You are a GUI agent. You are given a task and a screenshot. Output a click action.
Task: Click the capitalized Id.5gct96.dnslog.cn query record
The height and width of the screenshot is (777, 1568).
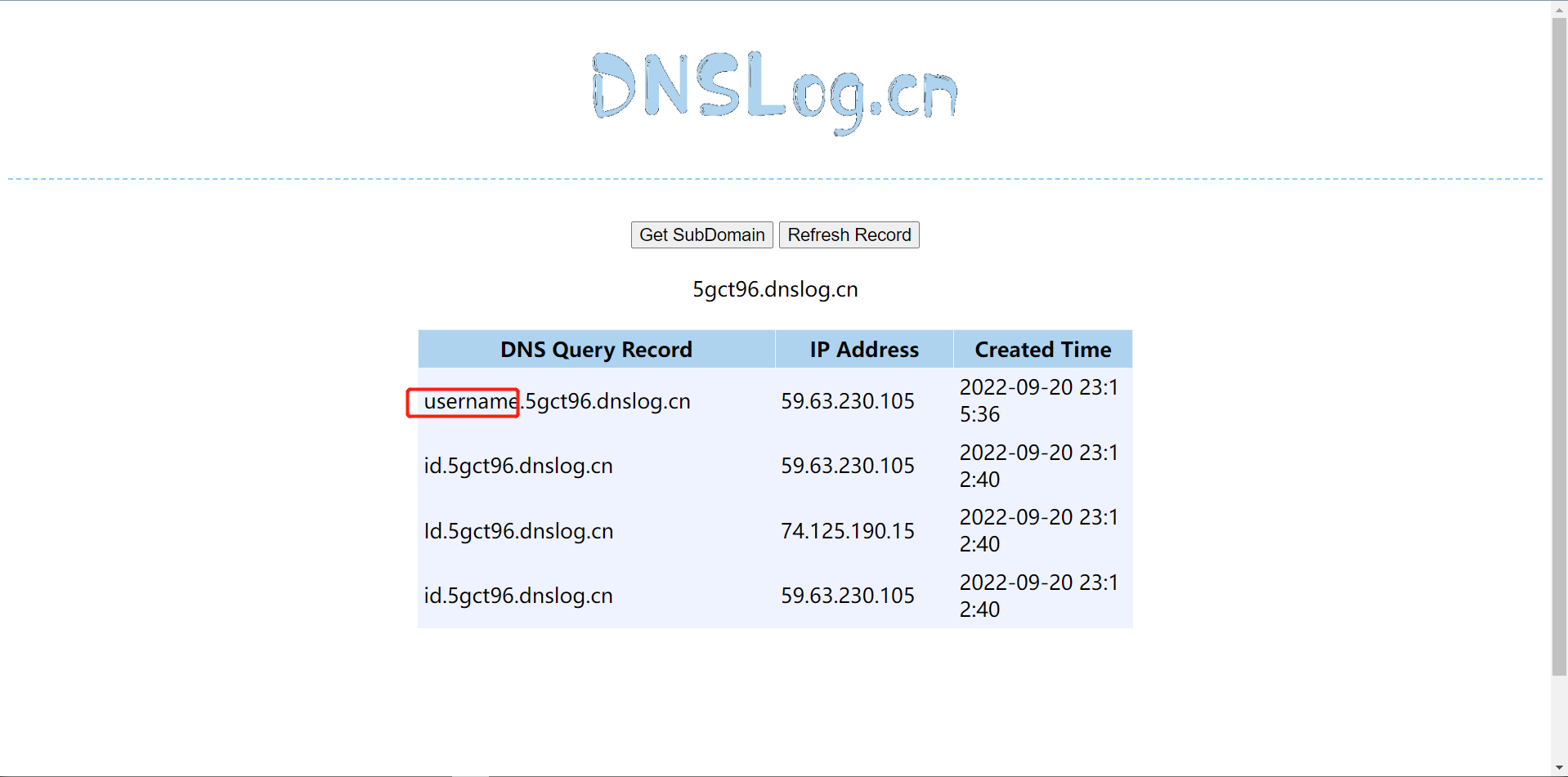(x=518, y=531)
